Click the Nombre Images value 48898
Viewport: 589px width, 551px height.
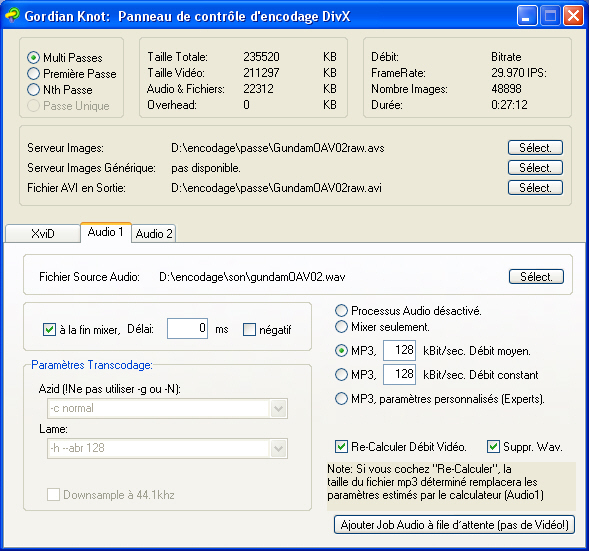(506, 89)
